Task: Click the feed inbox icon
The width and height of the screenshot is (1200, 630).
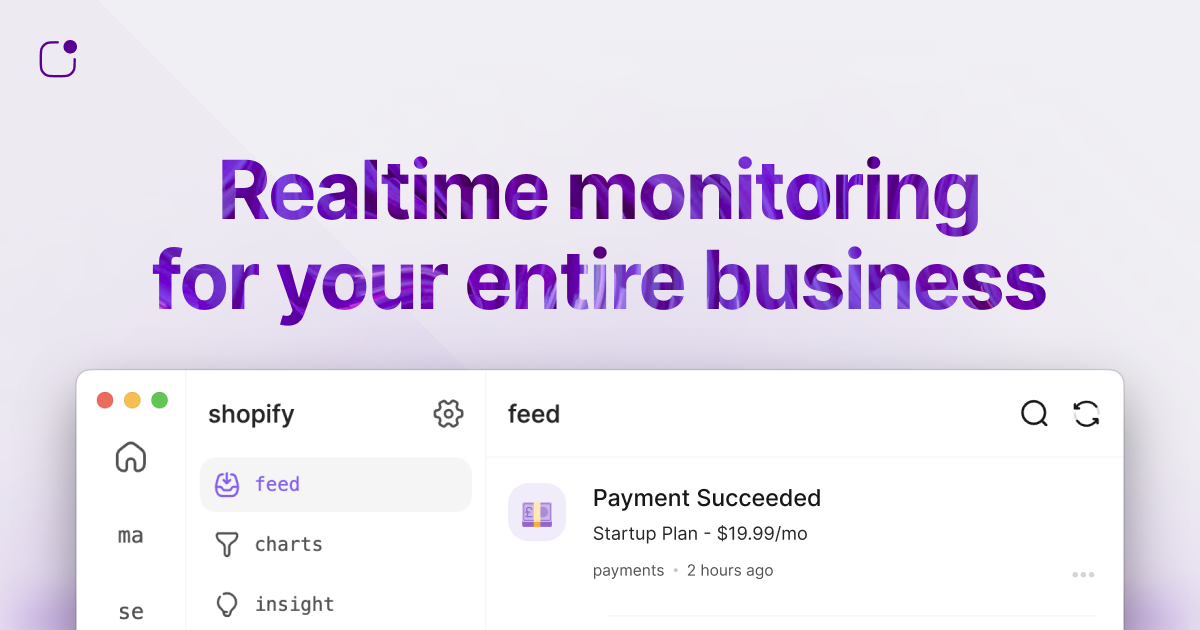Action: [x=228, y=485]
